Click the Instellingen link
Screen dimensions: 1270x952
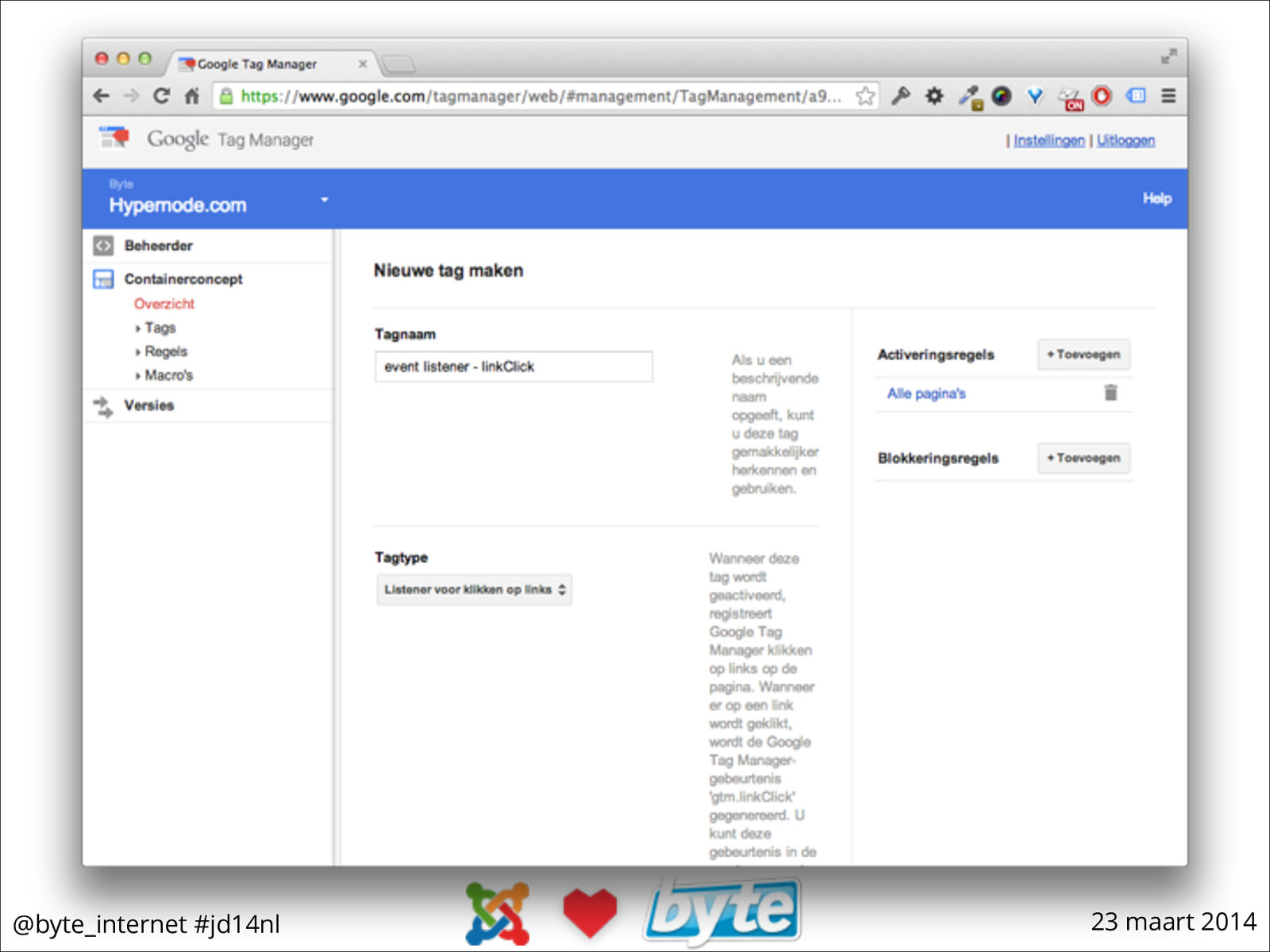click(x=1049, y=140)
